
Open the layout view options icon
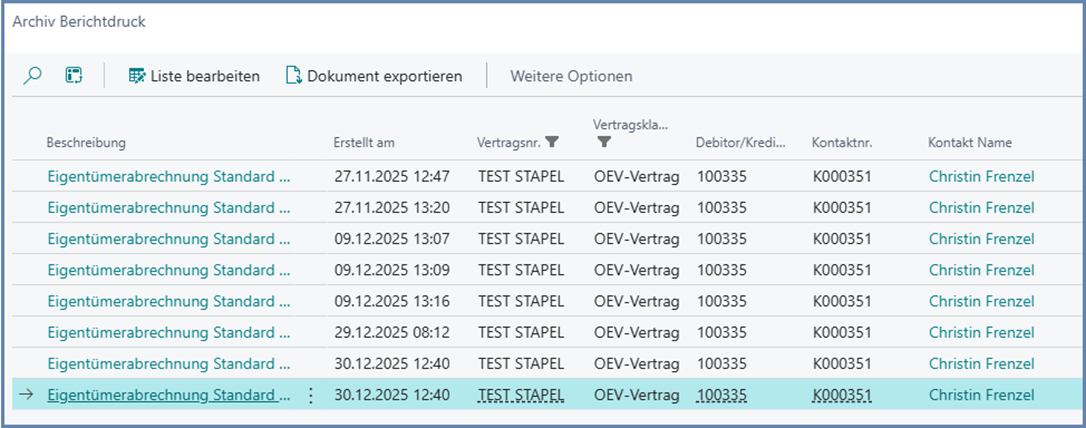coord(74,76)
